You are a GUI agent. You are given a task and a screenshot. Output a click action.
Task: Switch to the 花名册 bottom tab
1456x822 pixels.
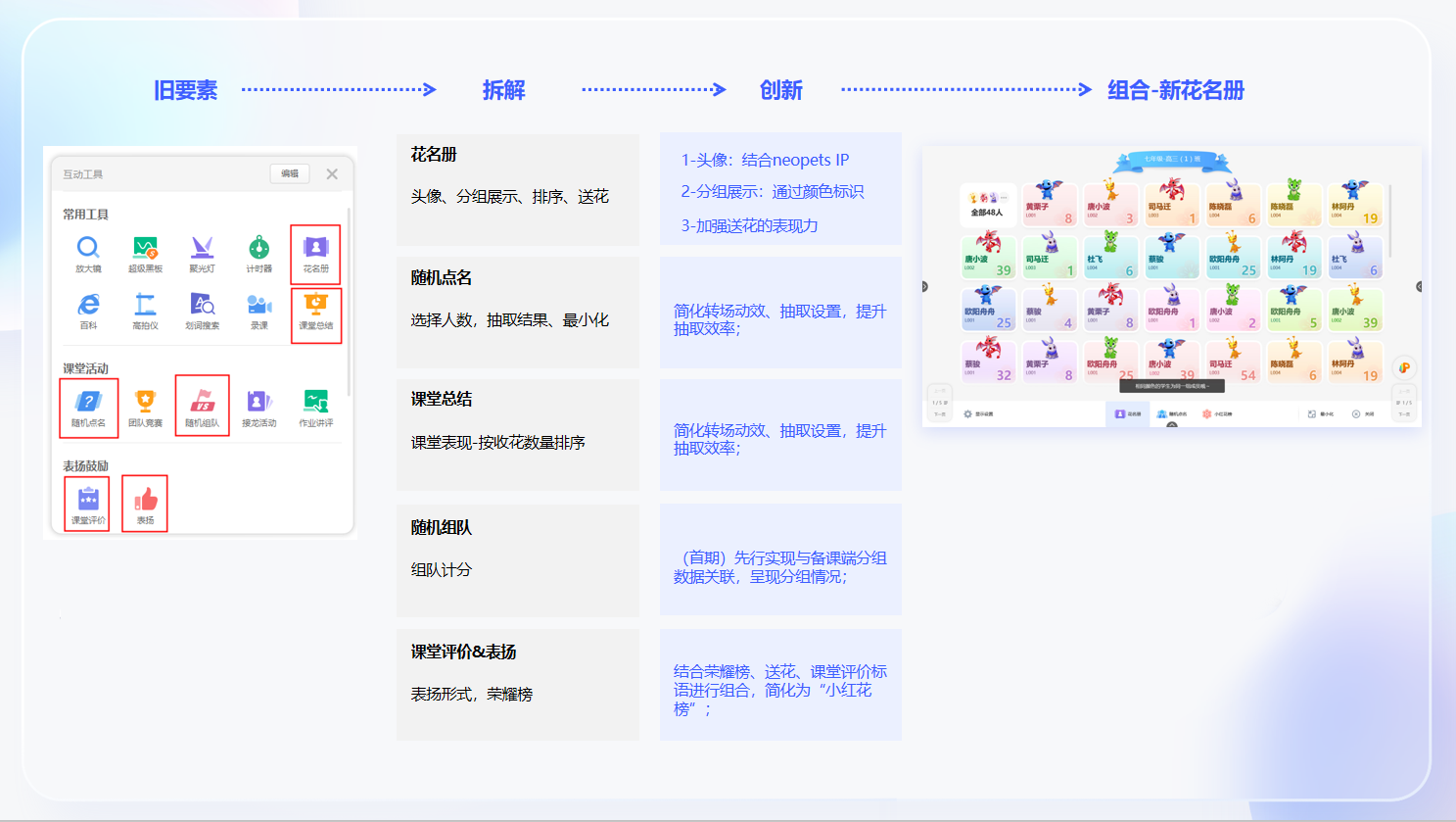pyautogui.click(x=1128, y=413)
